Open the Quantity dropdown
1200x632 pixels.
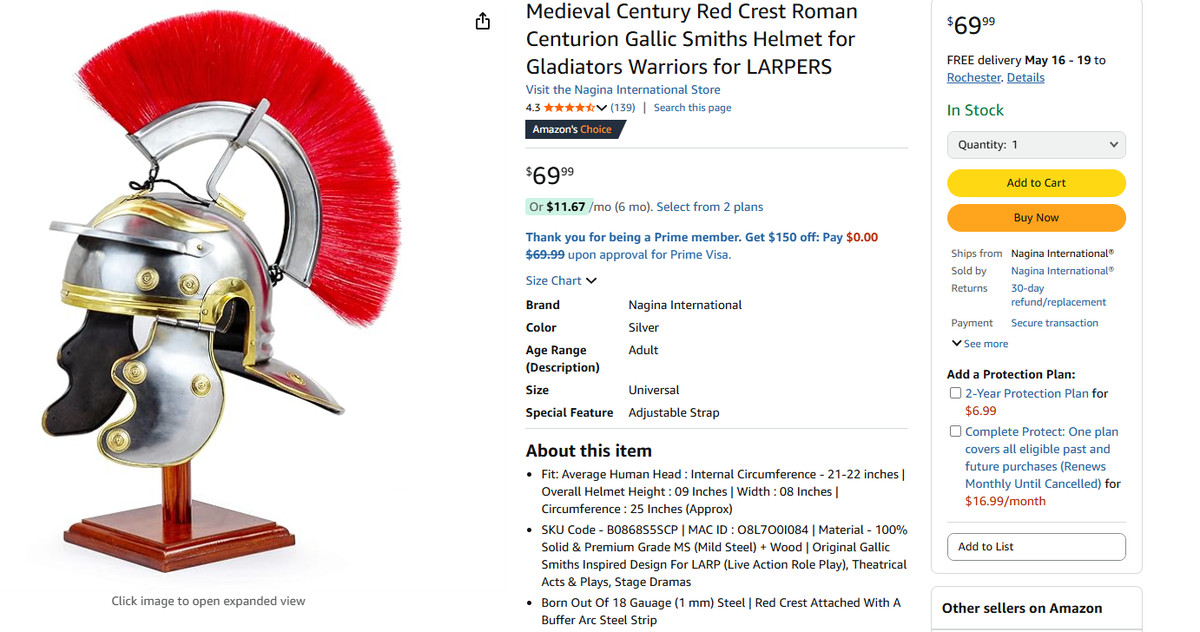1036,145
